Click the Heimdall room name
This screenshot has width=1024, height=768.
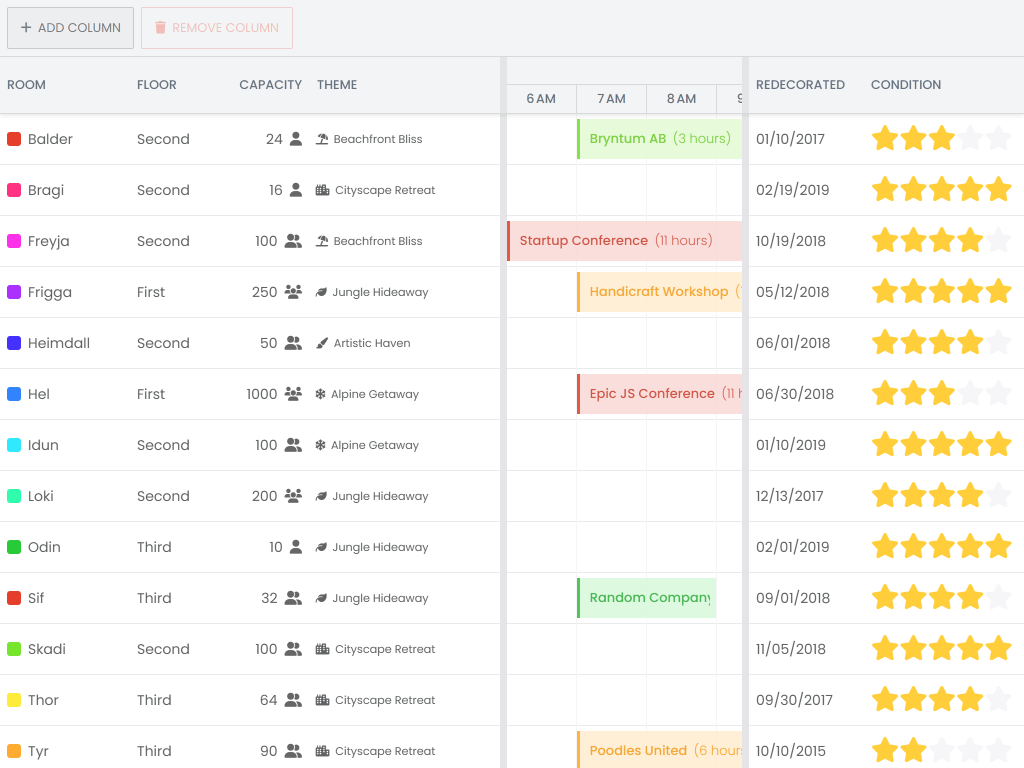click(59, 343)
